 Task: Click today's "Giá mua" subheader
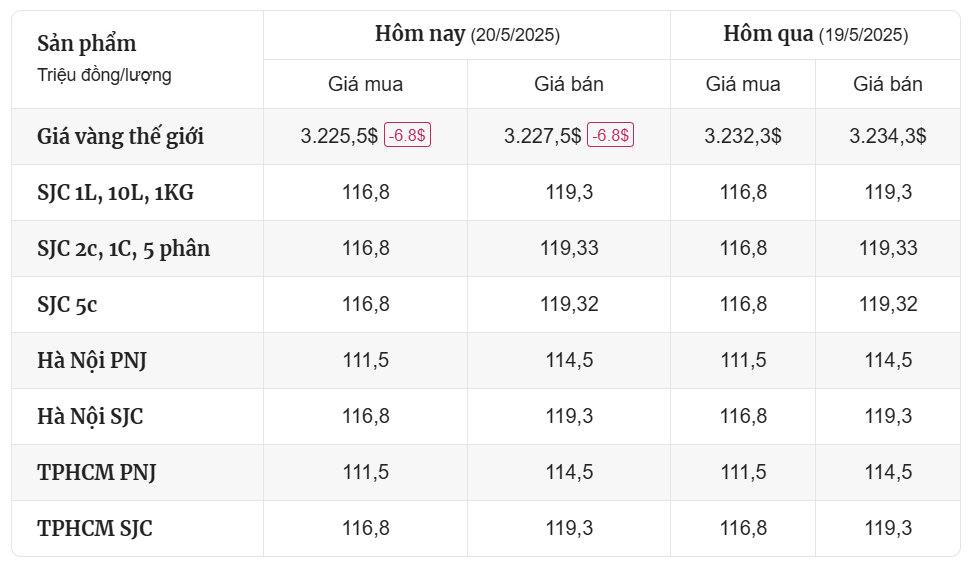tap(366, 85)
